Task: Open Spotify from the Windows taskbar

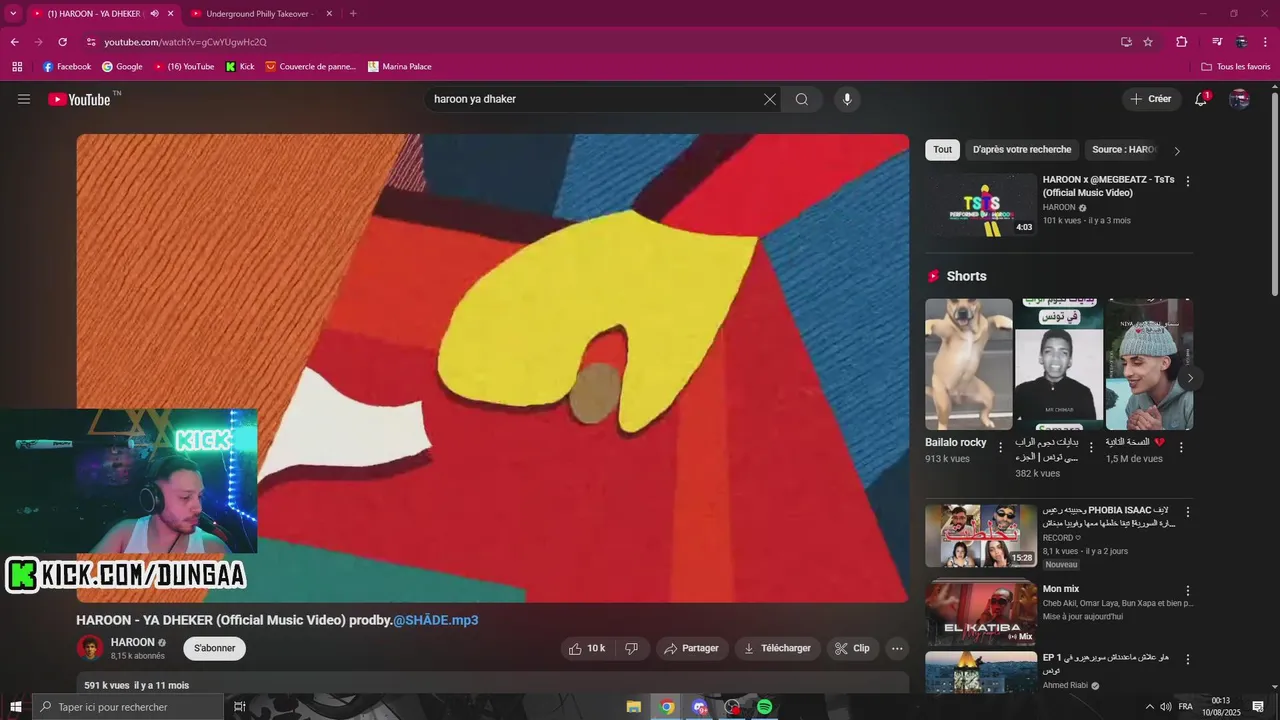Action: tap(764, 707)
